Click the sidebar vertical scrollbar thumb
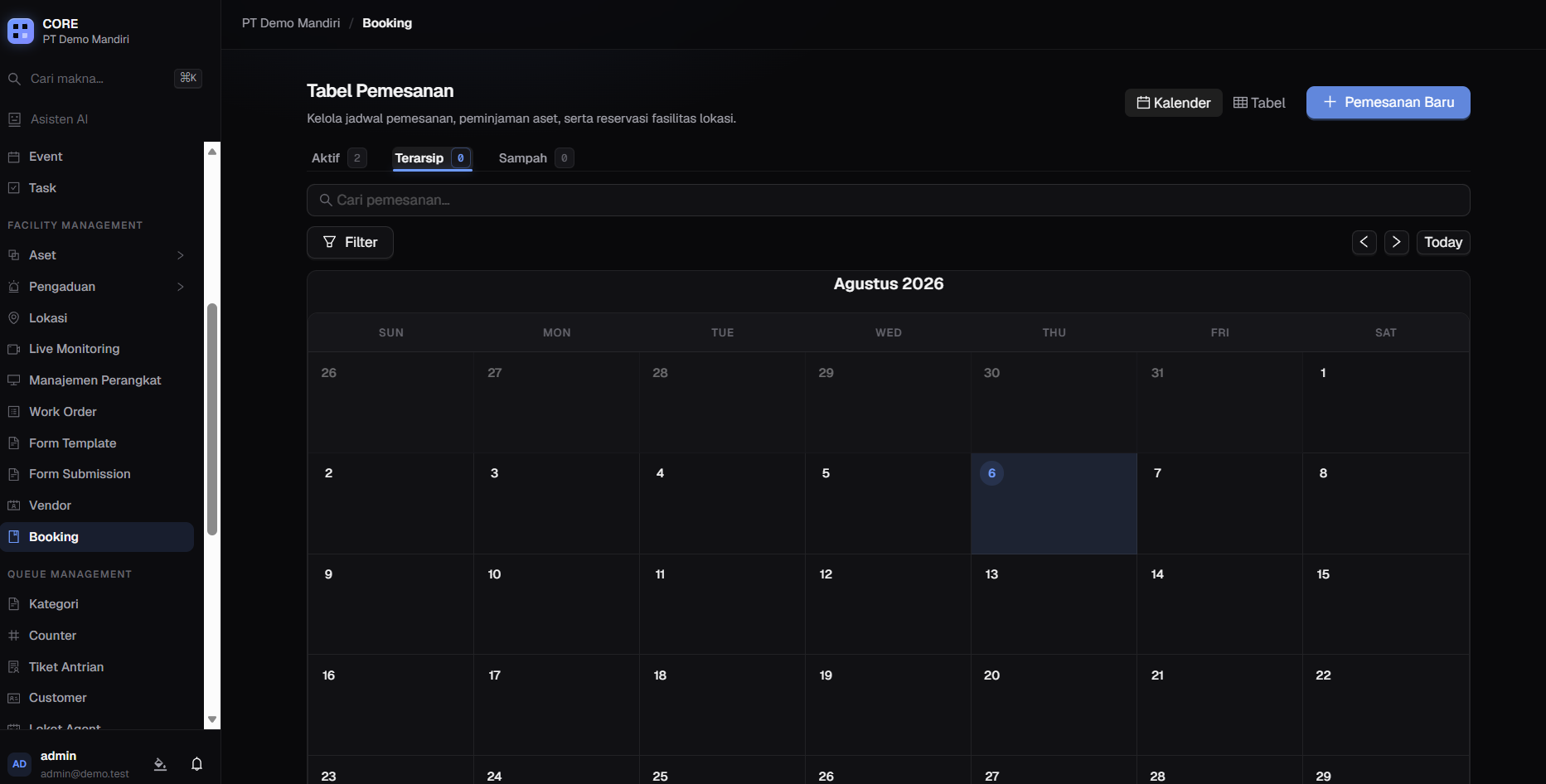 click(212, 419)
